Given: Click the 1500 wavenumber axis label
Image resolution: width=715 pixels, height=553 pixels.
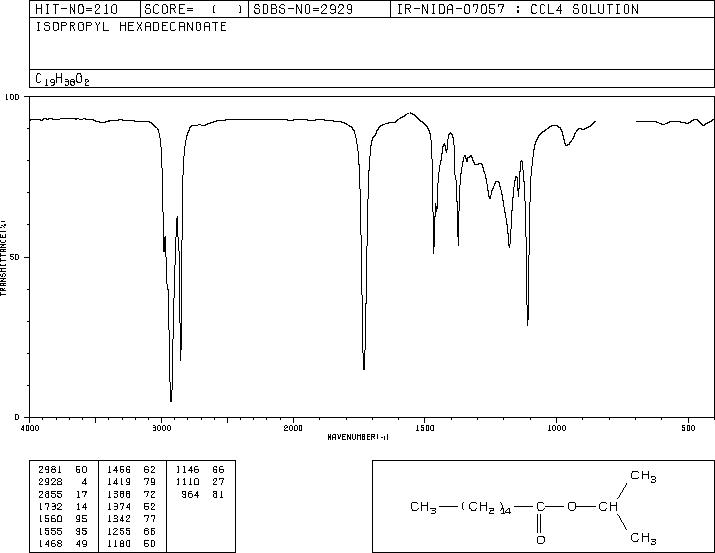Looking at the screenshot, I should pyautogui.click(x=425, y=428).
